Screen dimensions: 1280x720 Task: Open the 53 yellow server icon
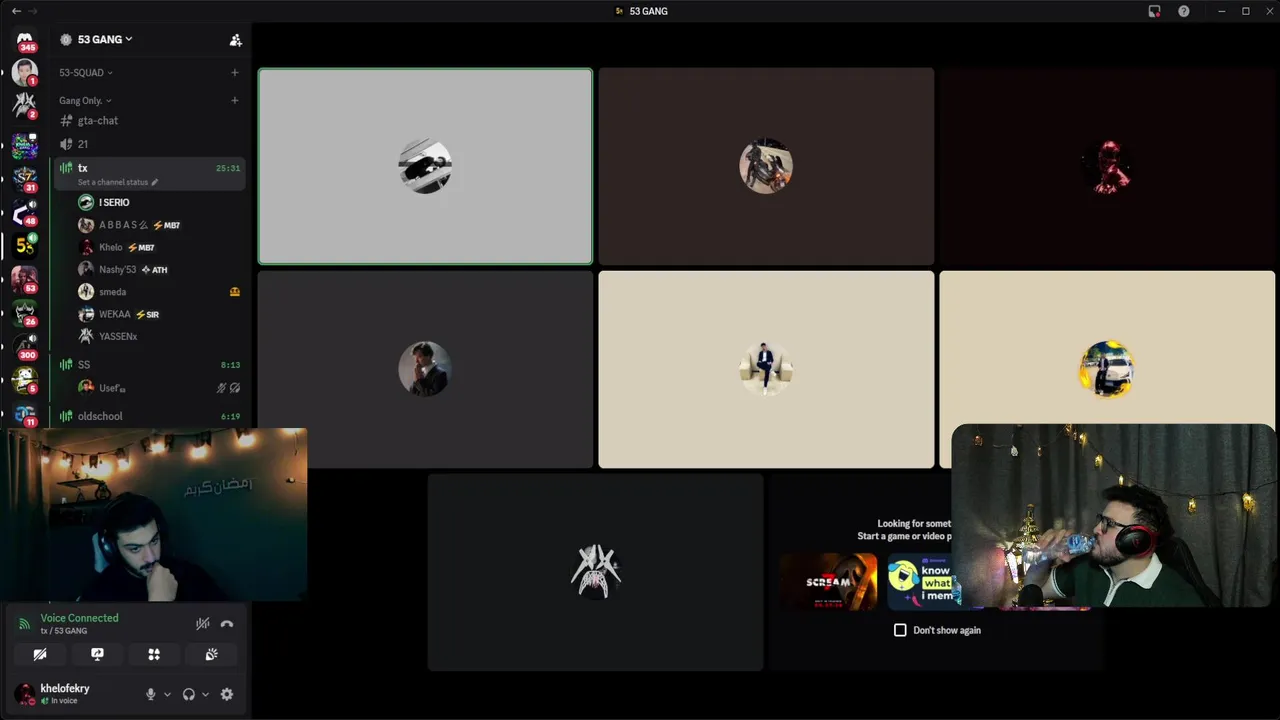coord(25,245)
